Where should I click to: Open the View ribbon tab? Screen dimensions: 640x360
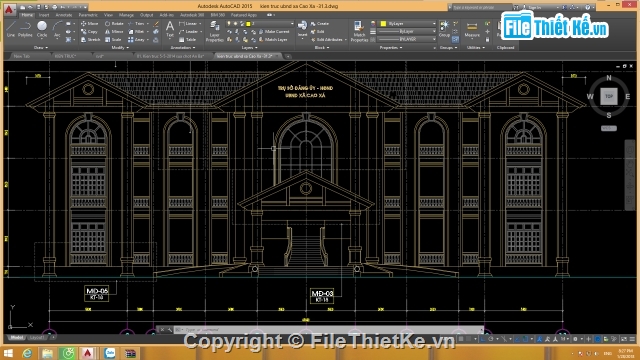click(x=108, y=15)
